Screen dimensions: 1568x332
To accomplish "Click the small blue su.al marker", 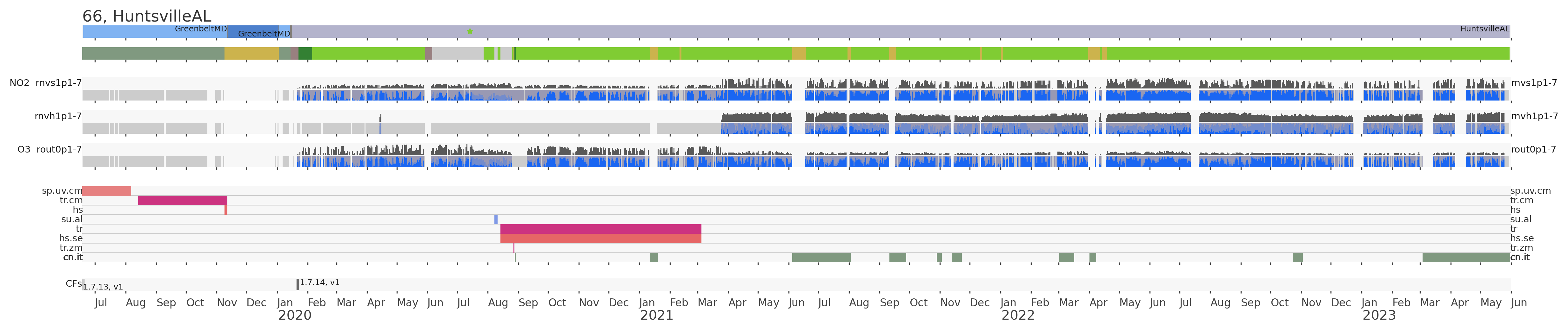I will tap(495, 219).
